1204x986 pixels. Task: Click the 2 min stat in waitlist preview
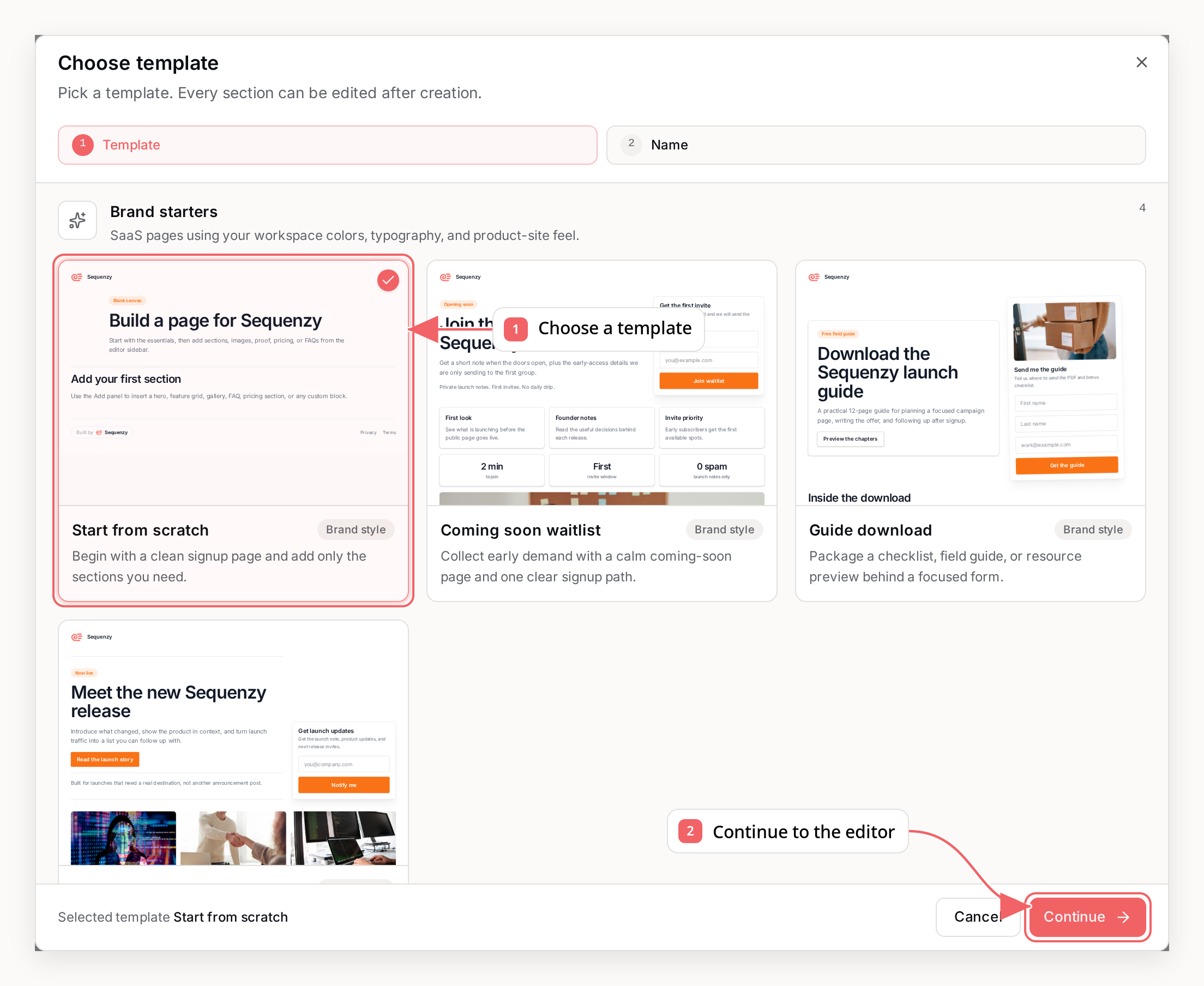491,470
